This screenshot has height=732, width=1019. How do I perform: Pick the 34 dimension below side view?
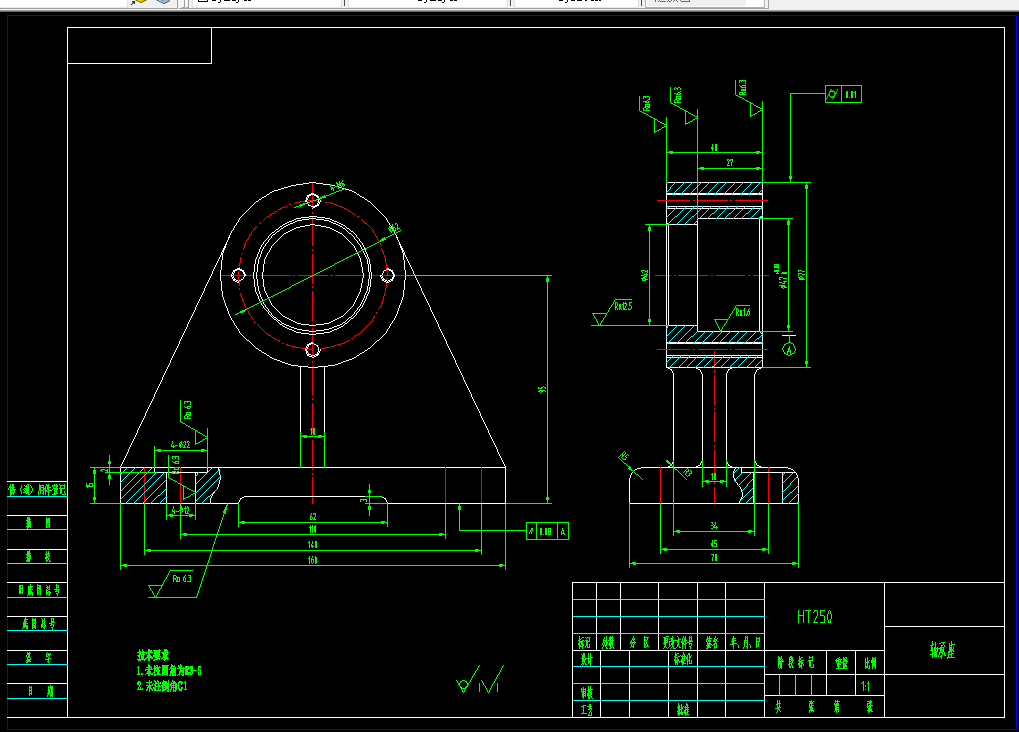tap(714, 525)
